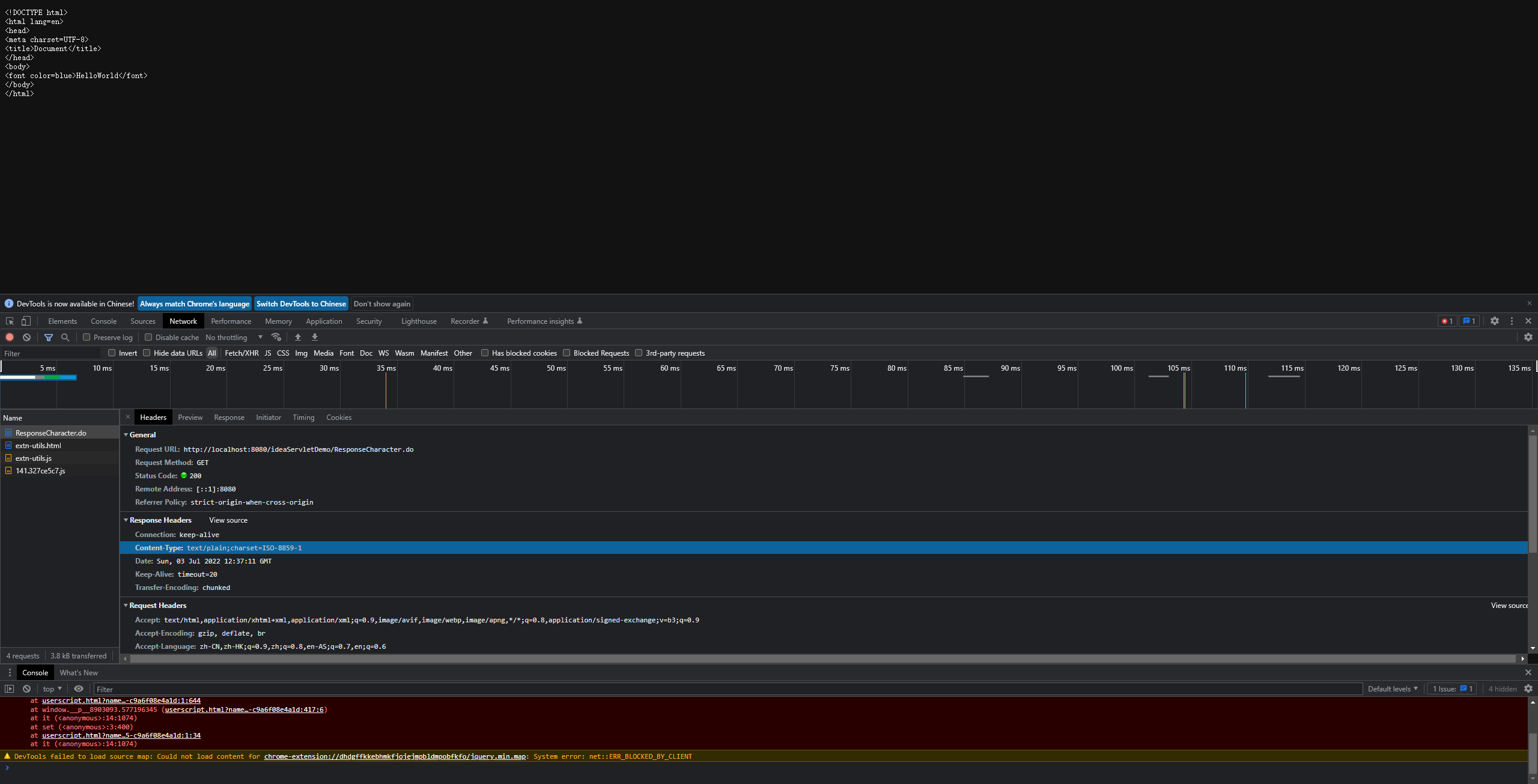Activate the inspect element picker icon
Image resolution: width=1538 pixels, height=784 pixels.
10,321
